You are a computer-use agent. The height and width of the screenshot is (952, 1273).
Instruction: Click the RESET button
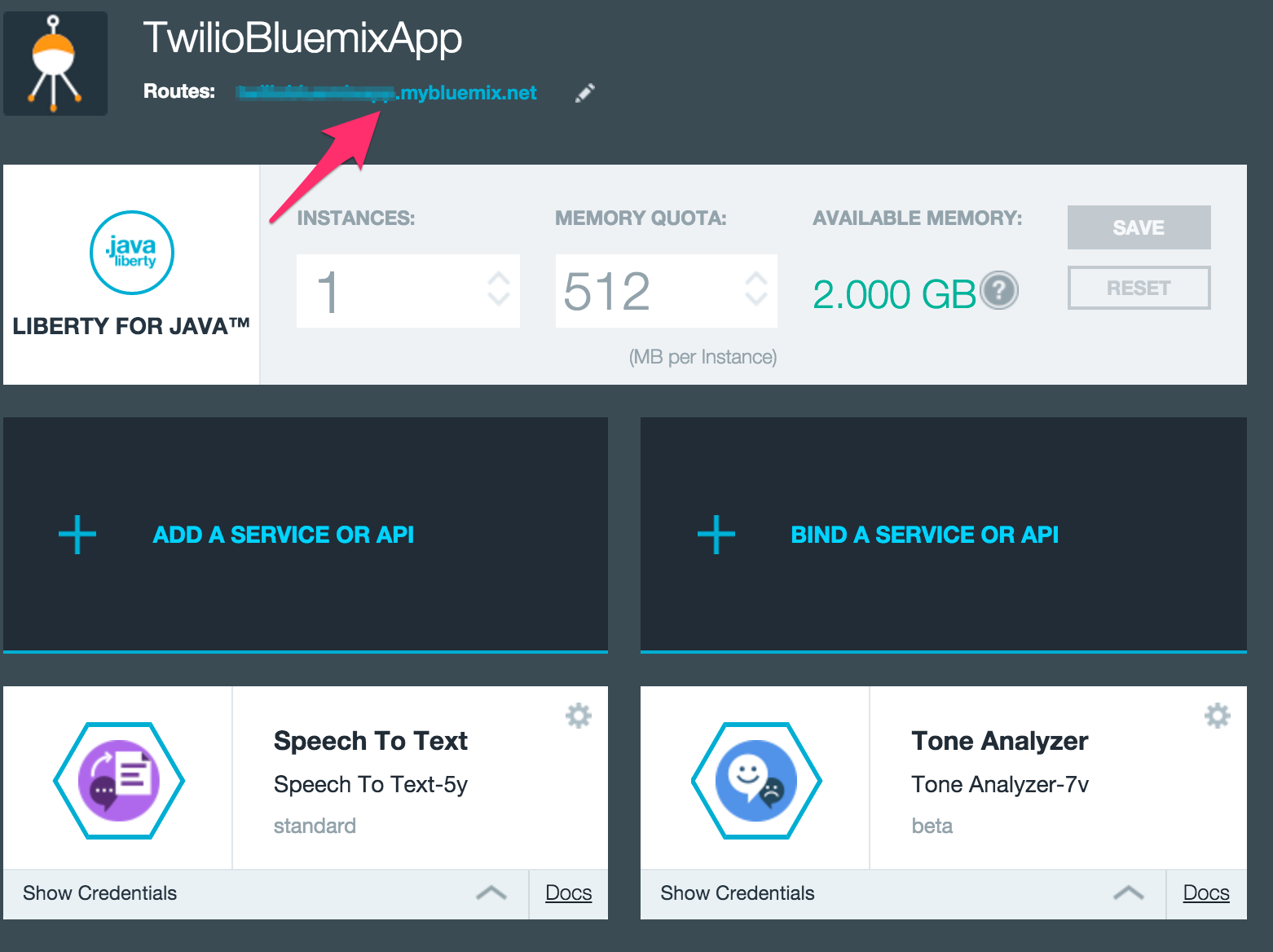[x=1139, y=288]
